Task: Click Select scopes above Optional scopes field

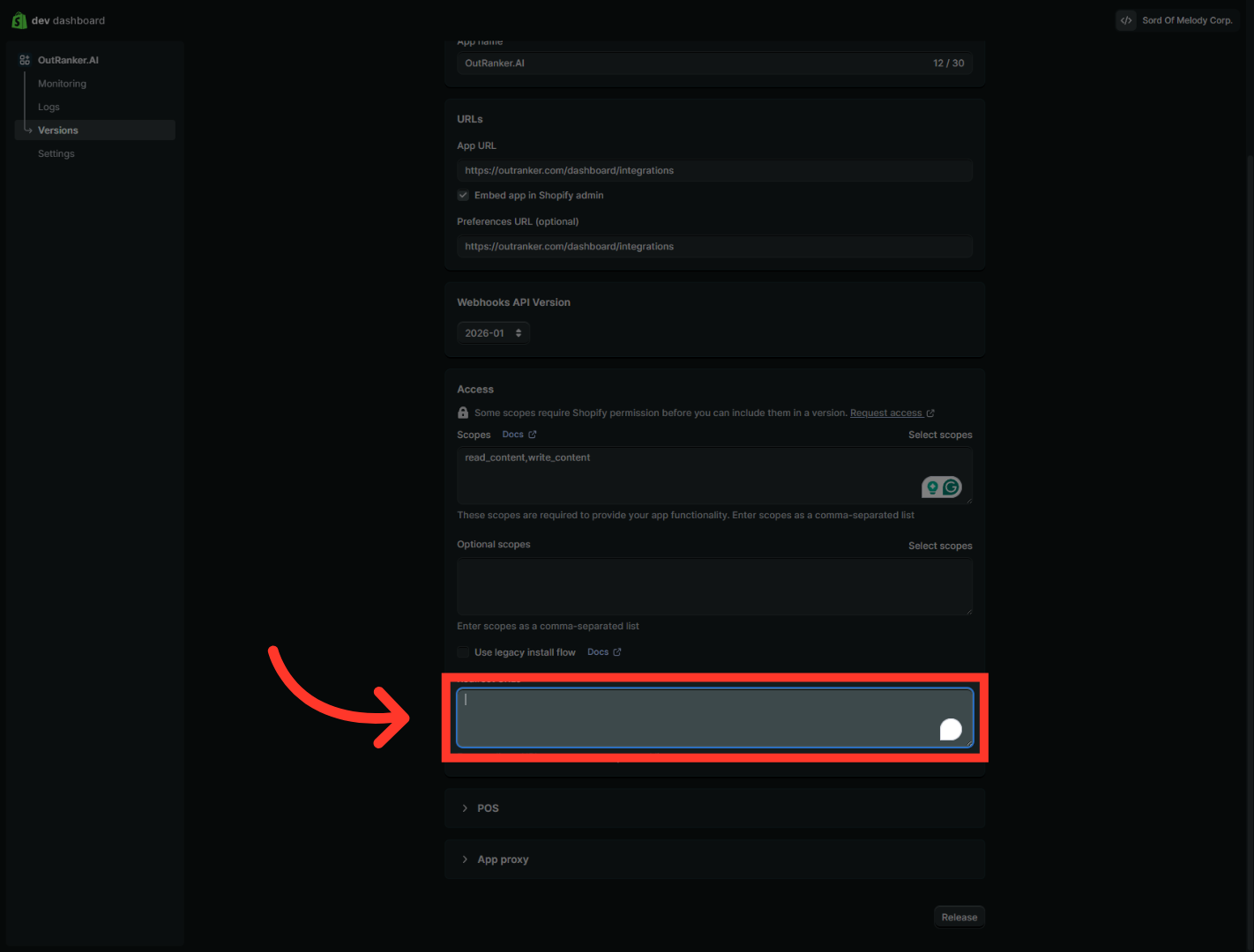Action: click(x=940, y=546)
